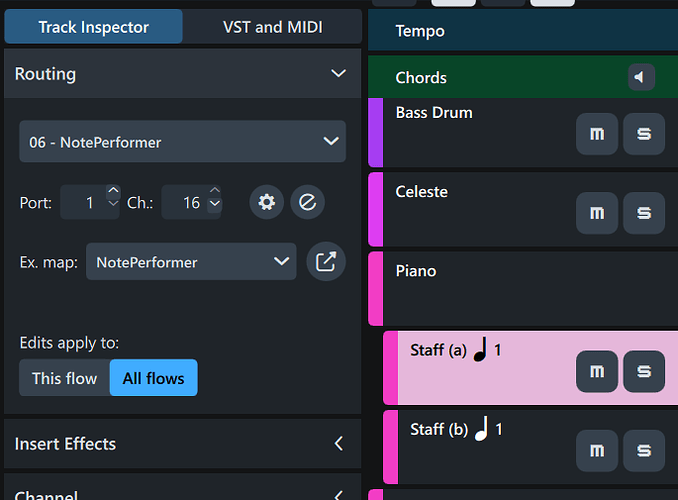
Task: Solo Piano Staff (a) track
Action: click(x=644, y=371)
